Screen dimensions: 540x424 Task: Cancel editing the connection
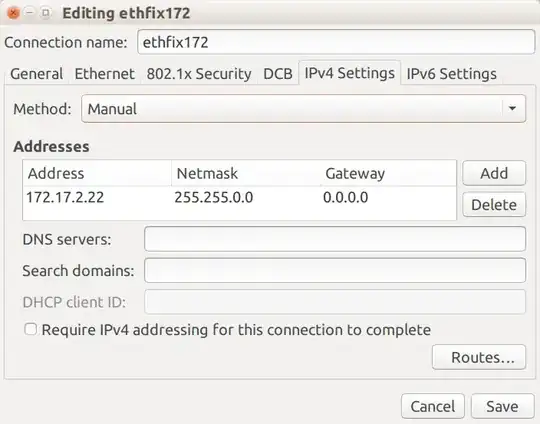tap(433, 406)
